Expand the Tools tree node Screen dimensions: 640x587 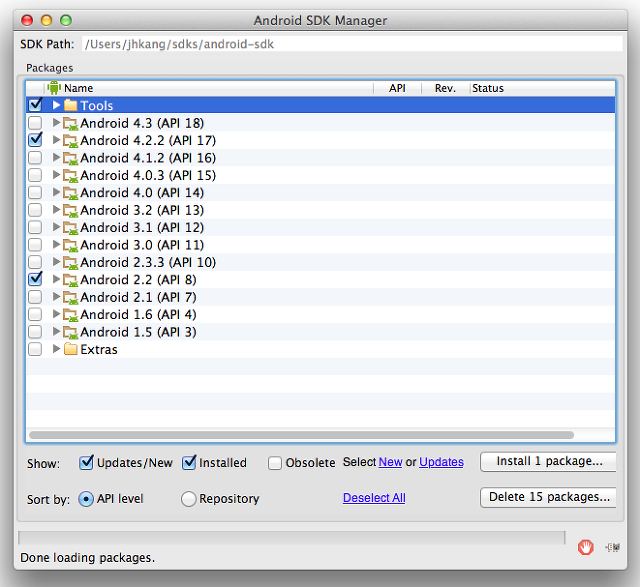click(x=56, y=105)
